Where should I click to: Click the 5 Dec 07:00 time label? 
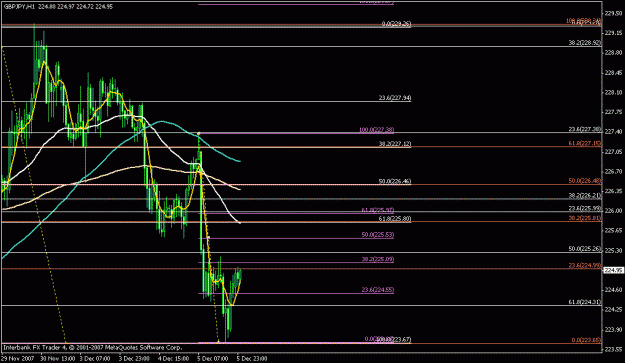point(213,358)
